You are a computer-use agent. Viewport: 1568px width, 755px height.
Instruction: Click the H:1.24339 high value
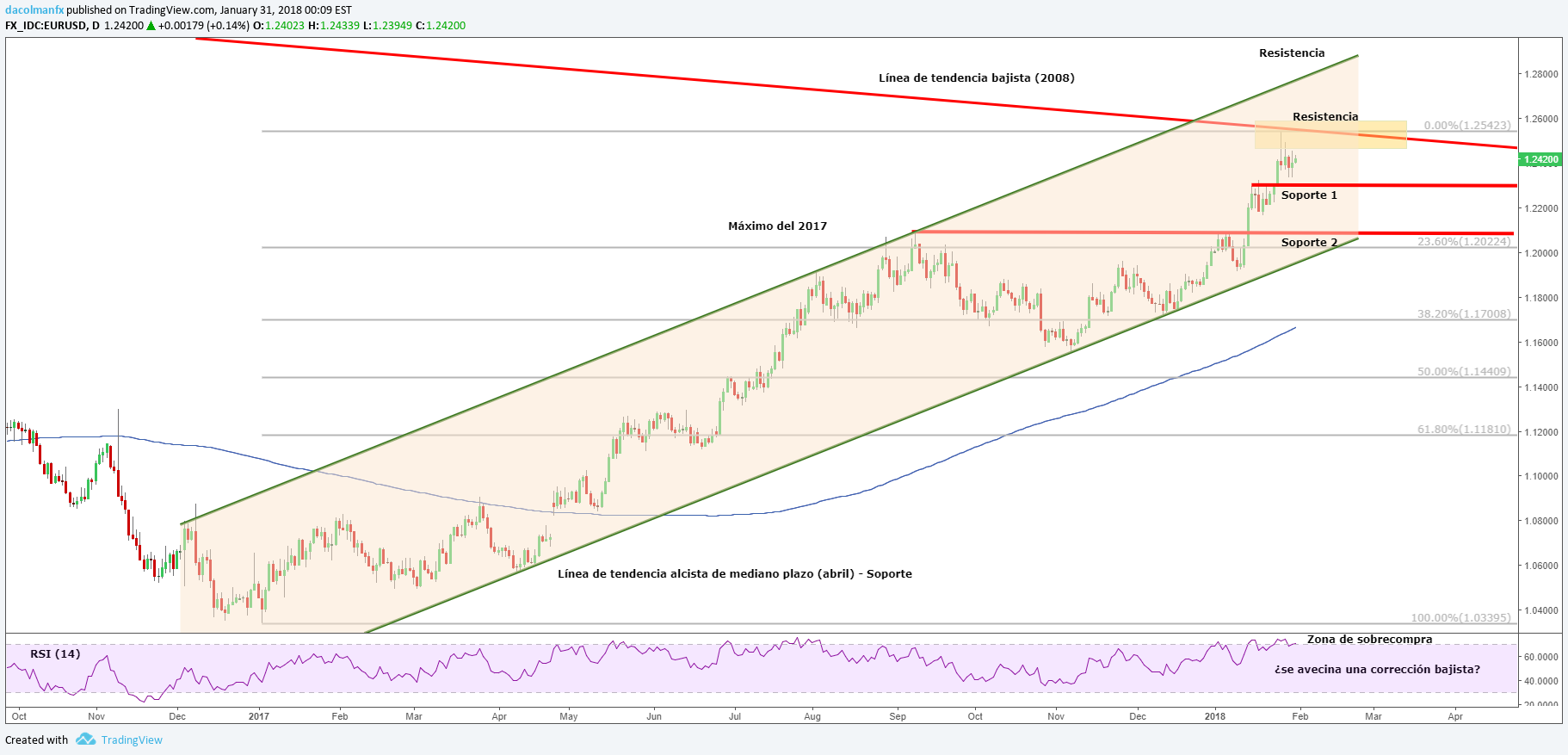point(334,26)
